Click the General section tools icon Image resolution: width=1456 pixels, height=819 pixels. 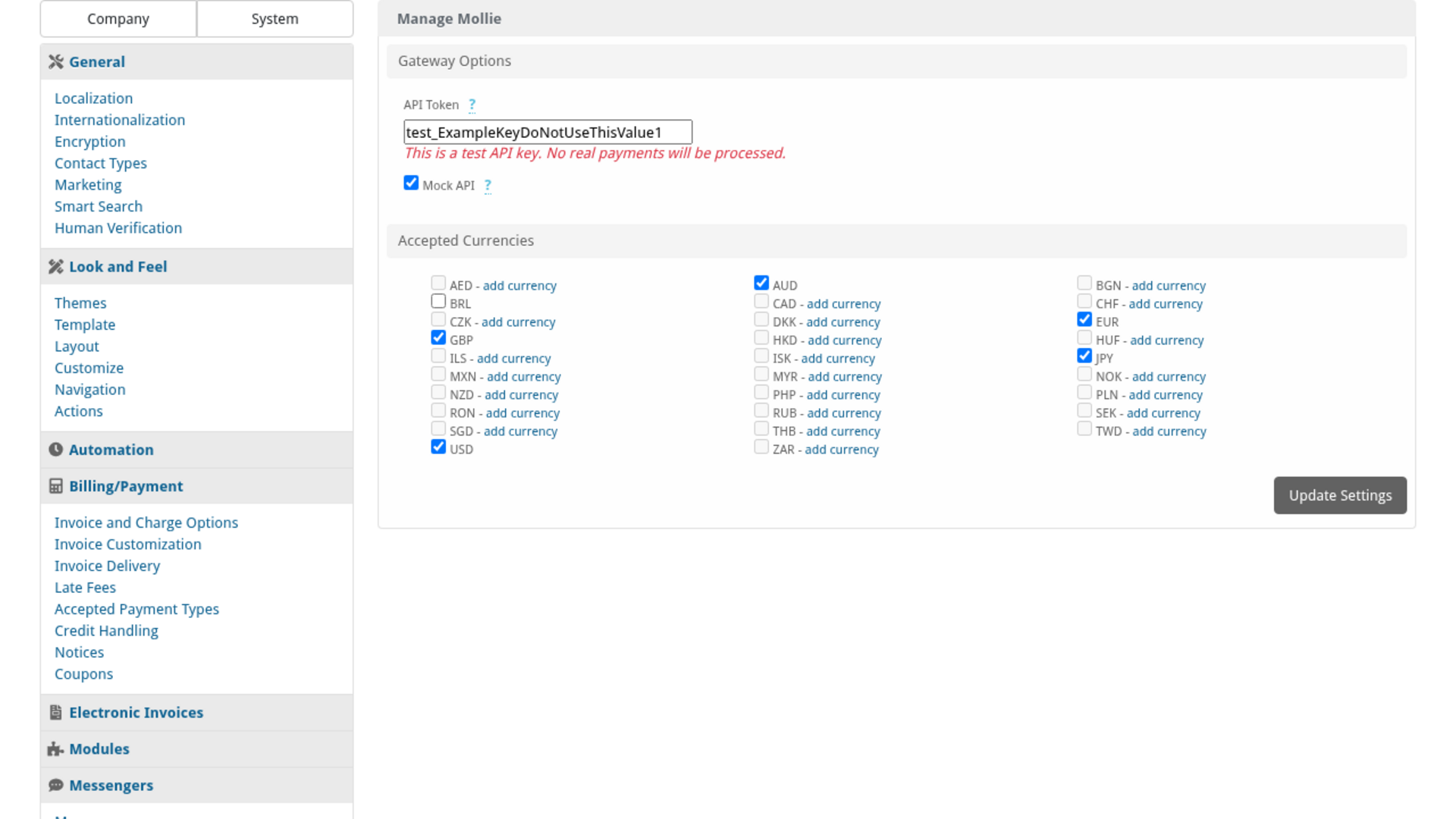[x=56, y=62]
